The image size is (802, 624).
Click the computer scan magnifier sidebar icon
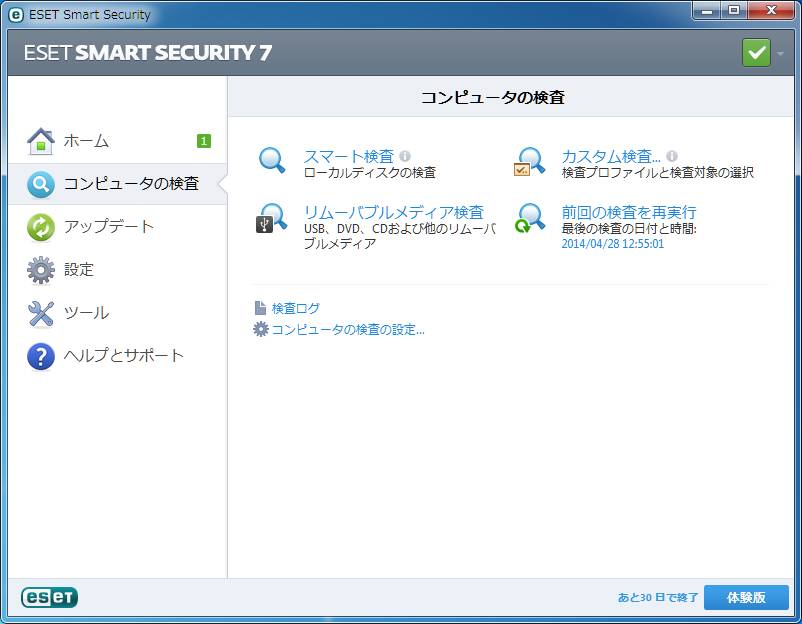point(41,184)
